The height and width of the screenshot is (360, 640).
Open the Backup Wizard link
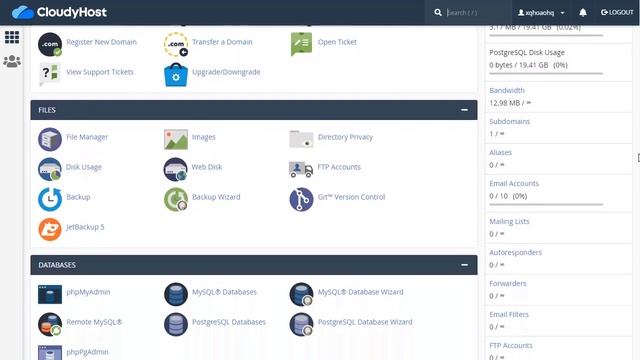pyautogui.click(x=216, y=197)
